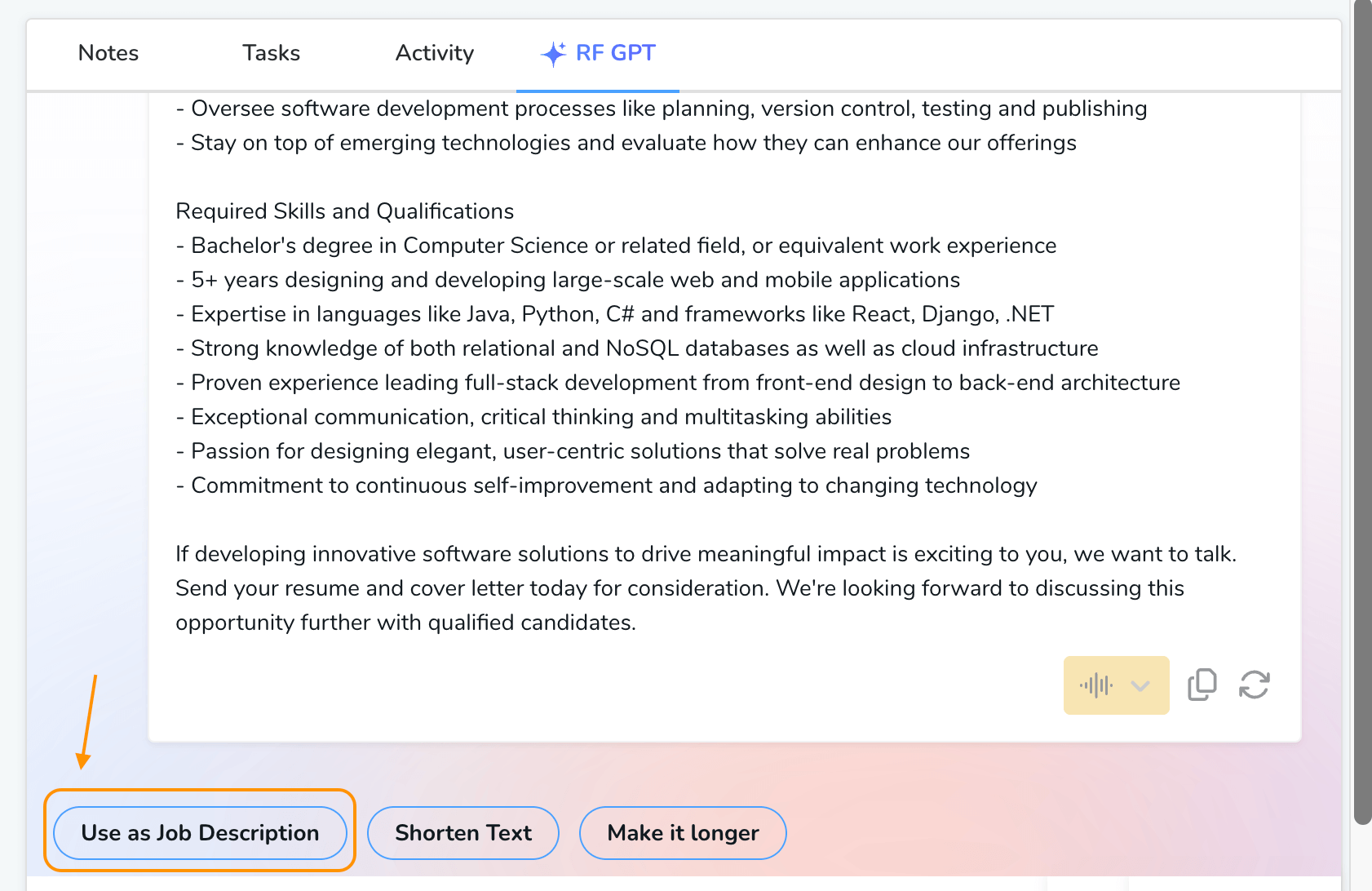Select the RF GPT tab label

[x=615, y=54]
